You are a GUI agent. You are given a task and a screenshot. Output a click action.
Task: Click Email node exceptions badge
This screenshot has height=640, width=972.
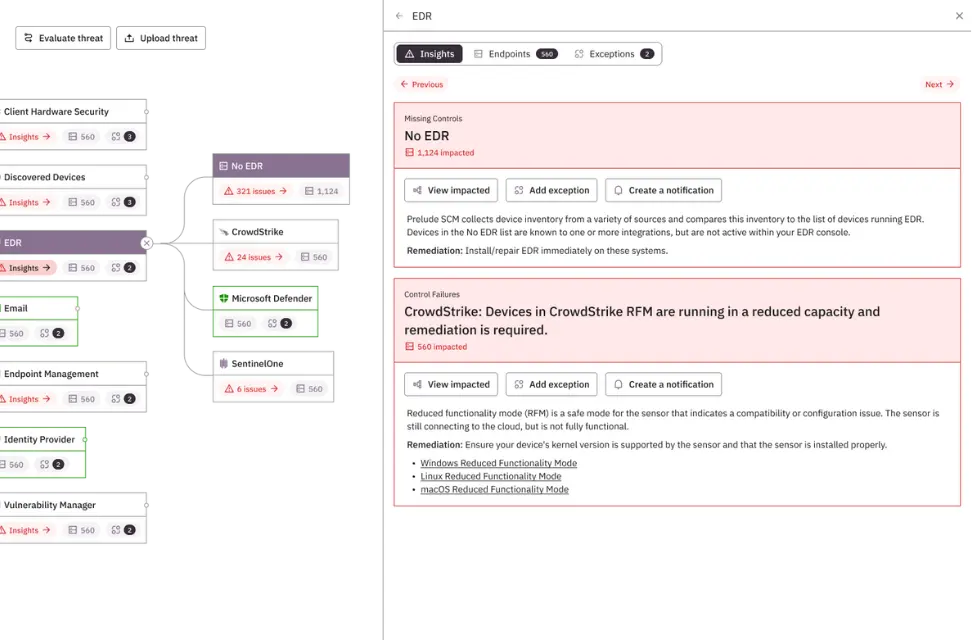[52, 333]
